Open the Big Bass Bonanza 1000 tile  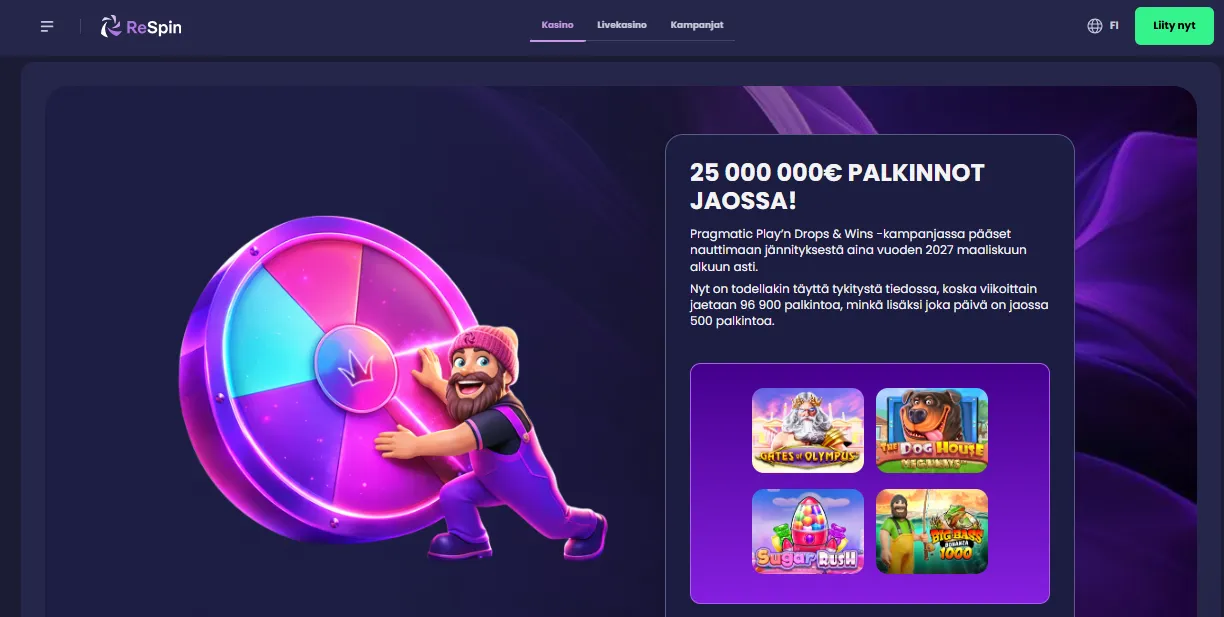point(932,531)
